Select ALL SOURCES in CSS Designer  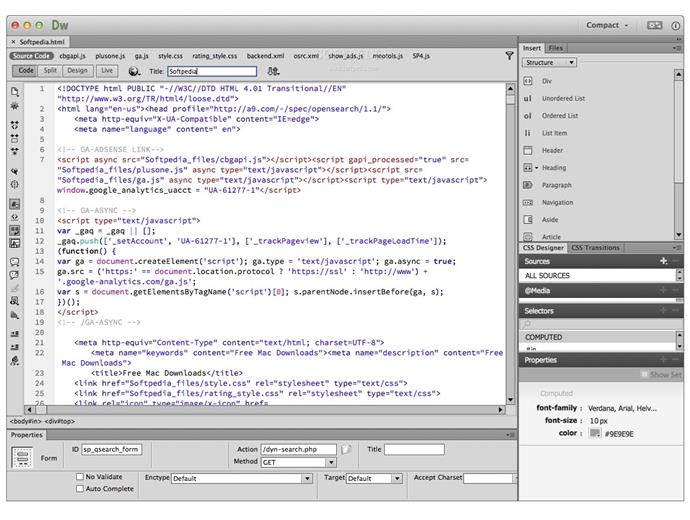click(x=597, y=275)
